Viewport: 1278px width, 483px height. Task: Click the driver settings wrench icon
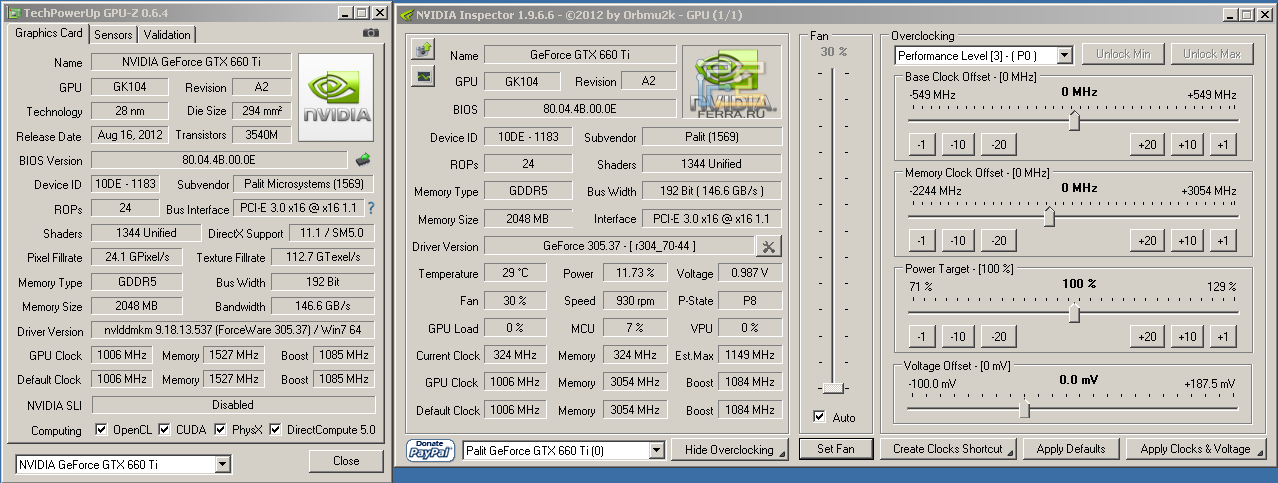pyautogui.click(x=769, y=246)
